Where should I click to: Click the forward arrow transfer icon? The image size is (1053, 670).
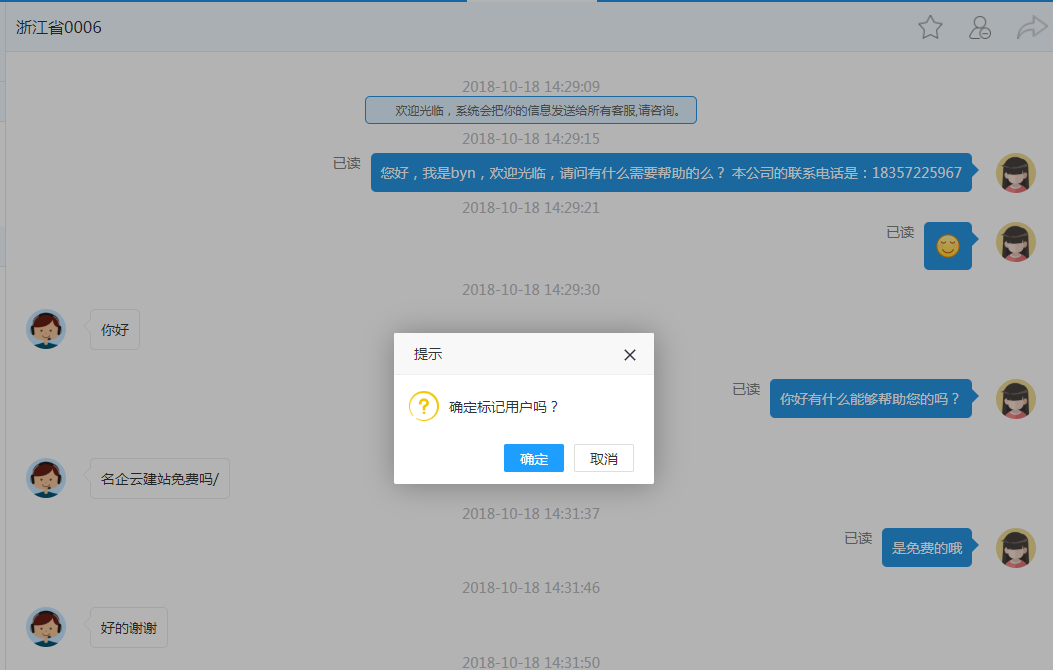(x=1030, y=28)
